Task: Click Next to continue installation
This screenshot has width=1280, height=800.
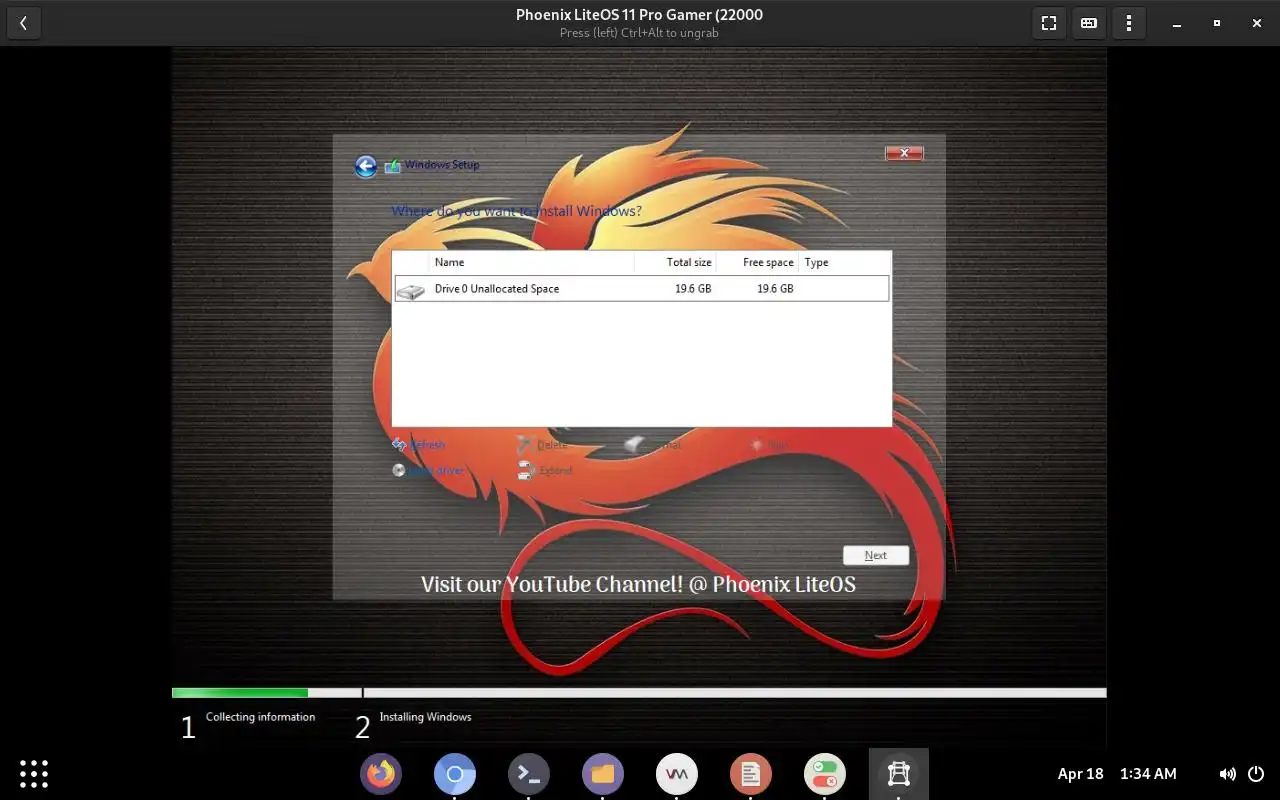Action: coord(876,555)
